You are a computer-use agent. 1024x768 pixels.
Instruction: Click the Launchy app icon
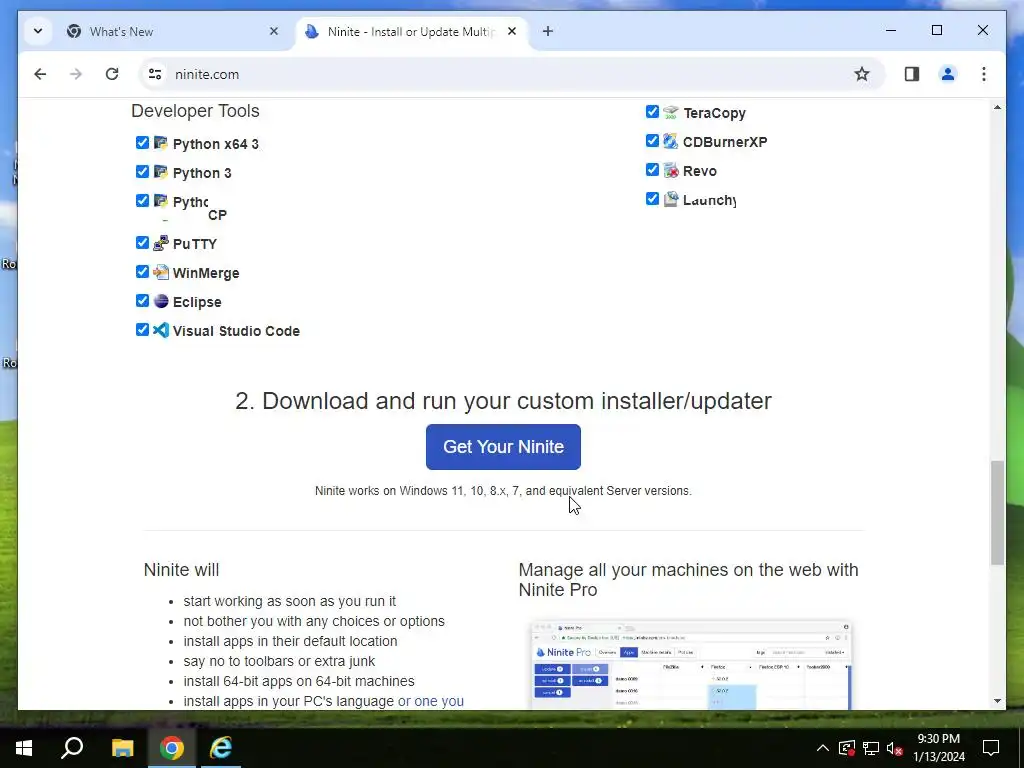tap(671, 199)
